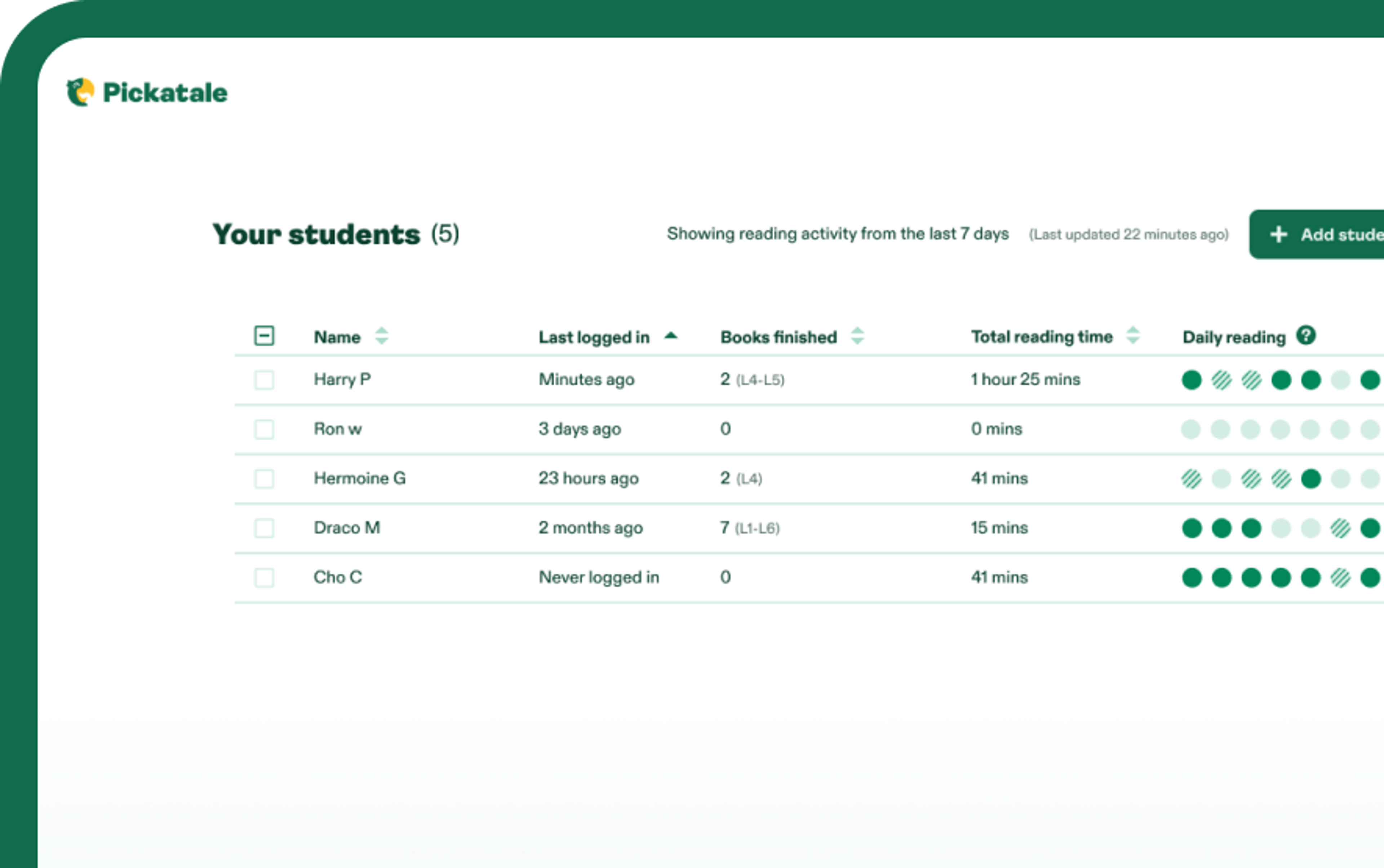
Task: Click the Pickatale parrot logo icon
Action: [x=80, y=92]
